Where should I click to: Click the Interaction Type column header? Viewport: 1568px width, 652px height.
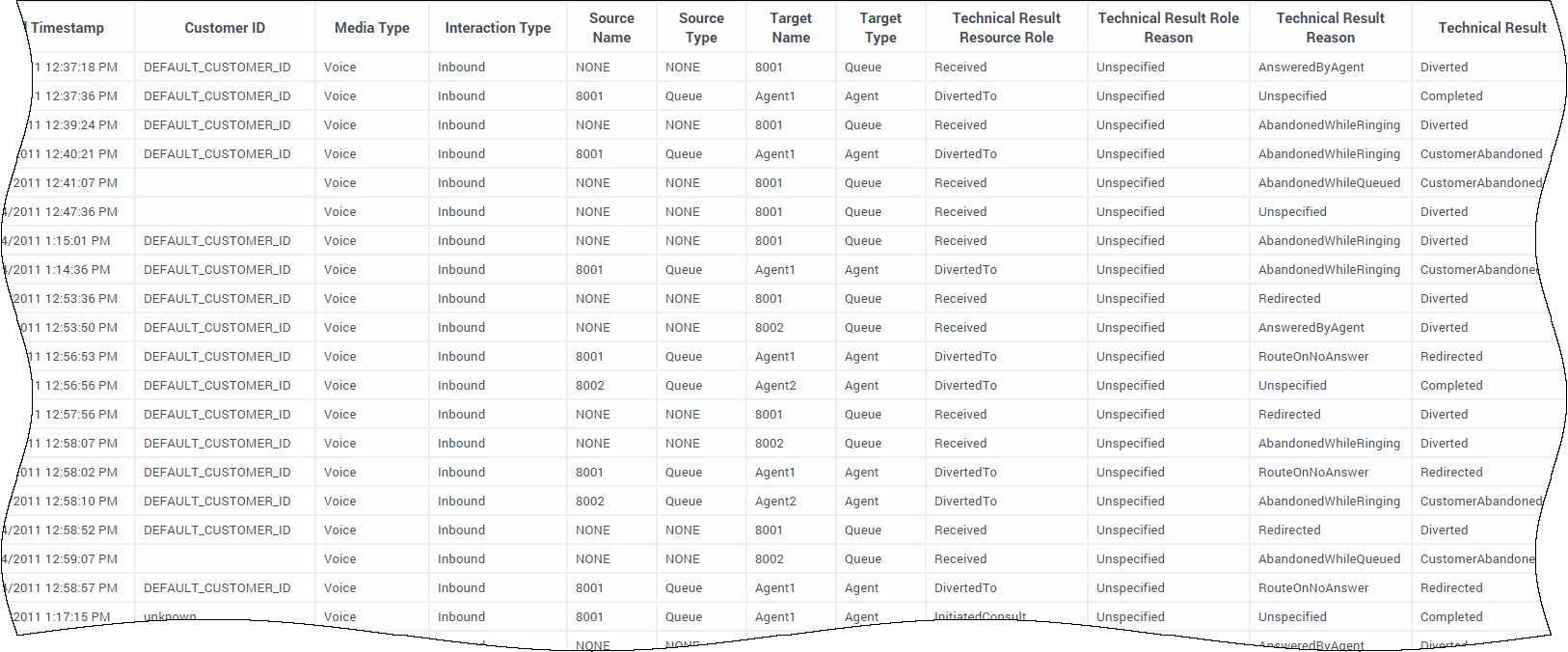[x=498, y=28]
